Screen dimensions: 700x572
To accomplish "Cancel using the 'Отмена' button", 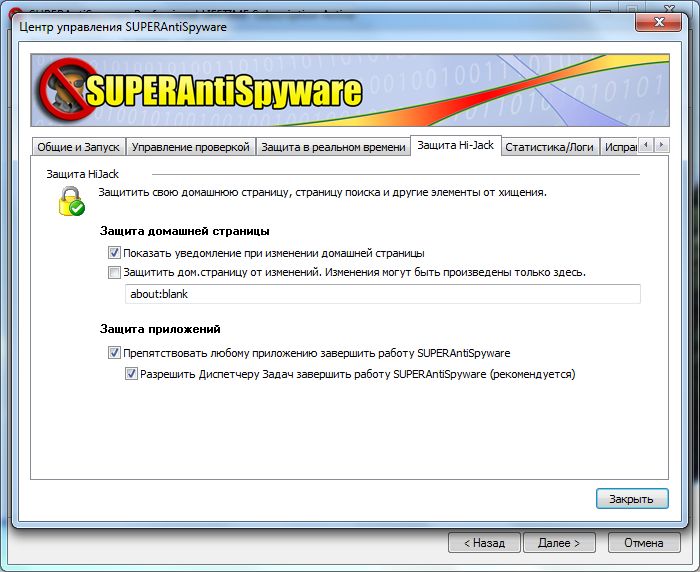I will pyautogui.click(x=643, y=543).
